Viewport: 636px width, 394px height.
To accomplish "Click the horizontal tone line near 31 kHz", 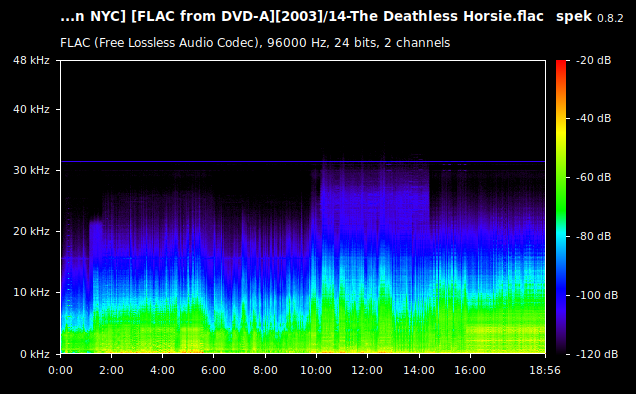I will click(303, 161).
